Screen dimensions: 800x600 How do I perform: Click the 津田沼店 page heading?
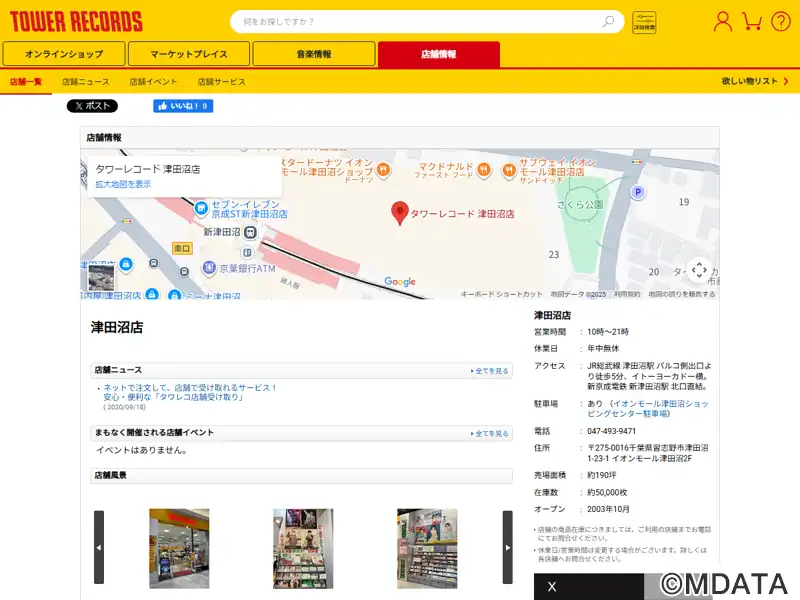tap(117, 327)
